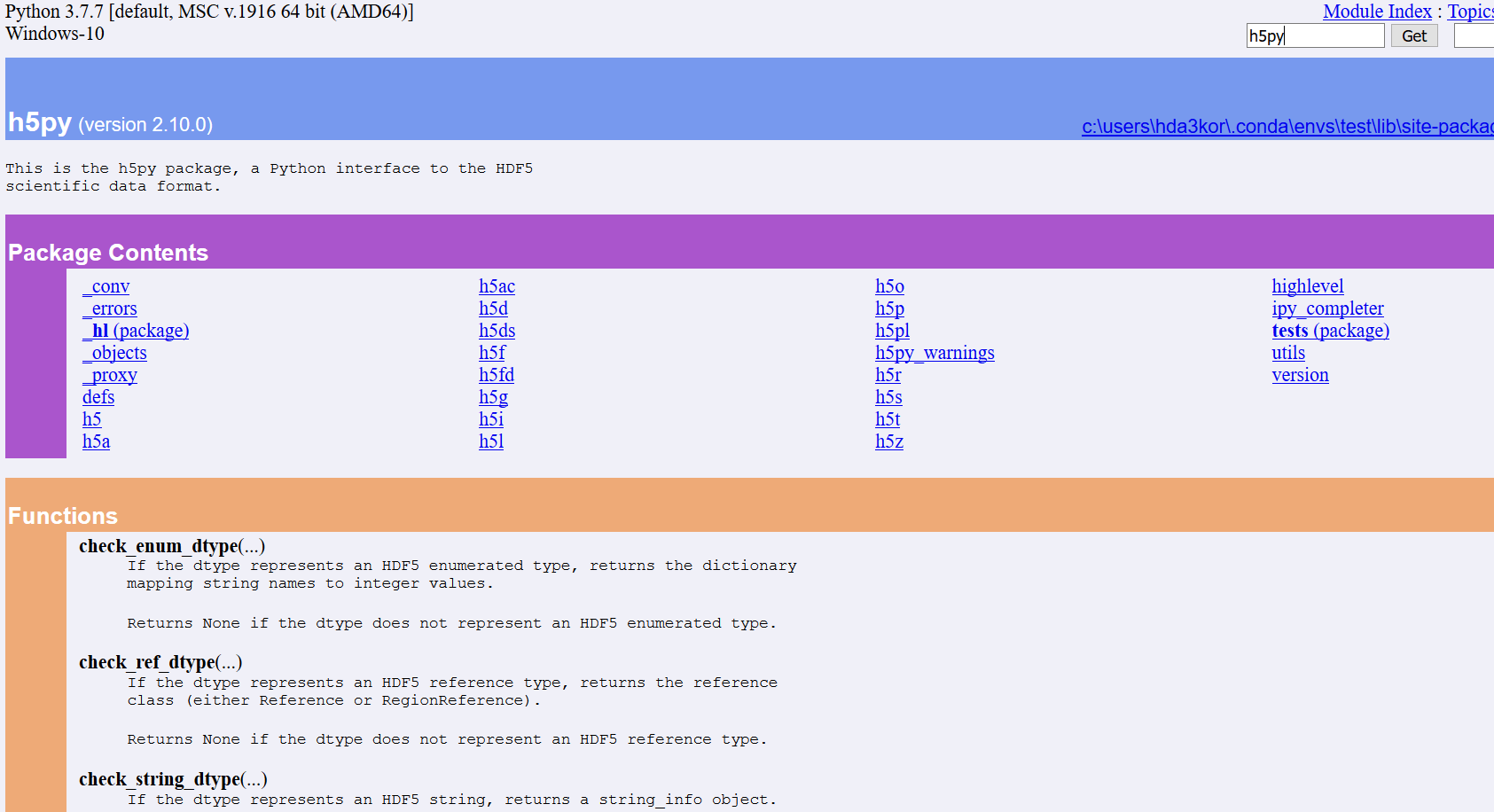Open the ipy_completer module link
This screenshot has width=1494, height=812.
point(1327,308)
